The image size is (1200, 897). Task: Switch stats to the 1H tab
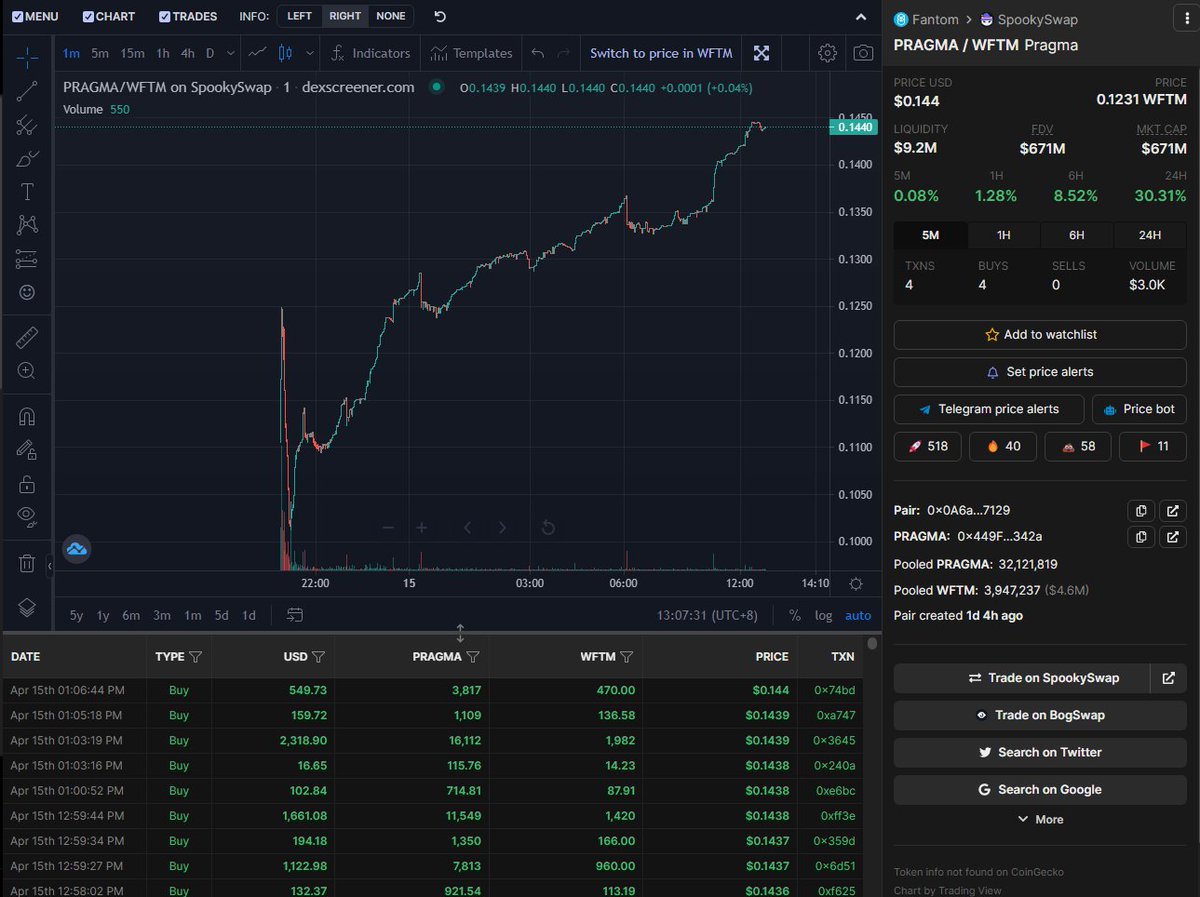1003,235
